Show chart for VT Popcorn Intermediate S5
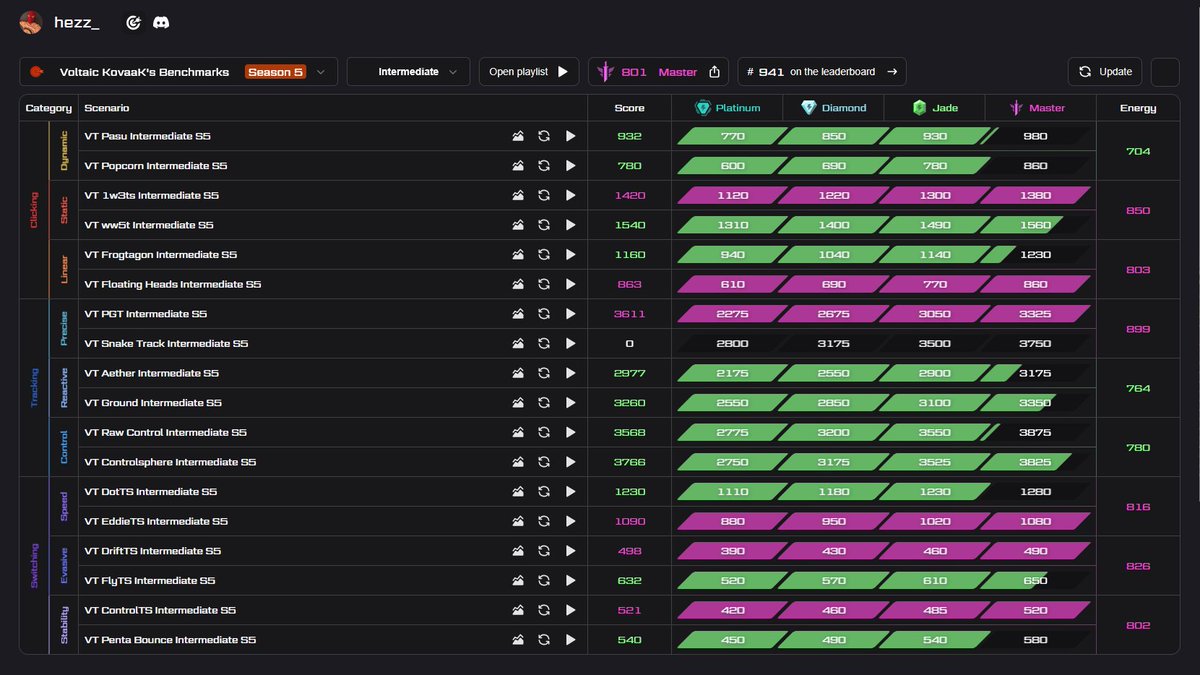 tap(518, 166)
